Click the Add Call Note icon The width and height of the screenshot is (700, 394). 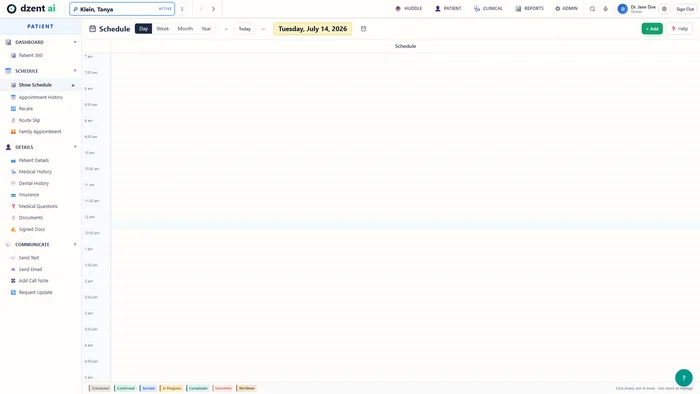pos(13,281)
